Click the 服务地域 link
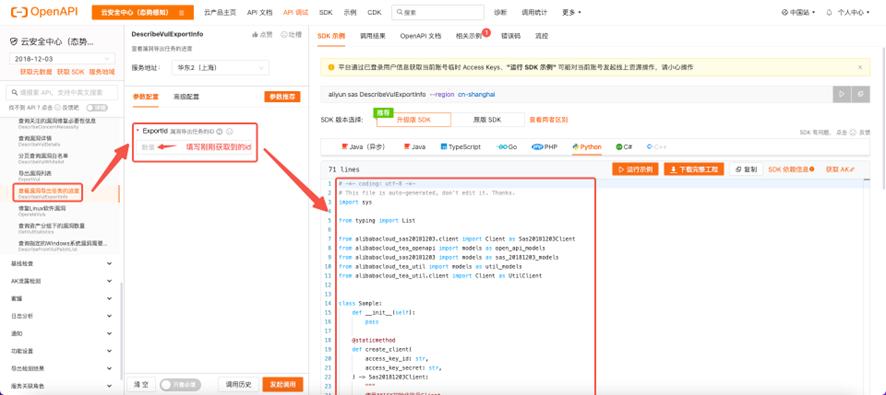This screenshot has width=886, height=395. [102, 72]
